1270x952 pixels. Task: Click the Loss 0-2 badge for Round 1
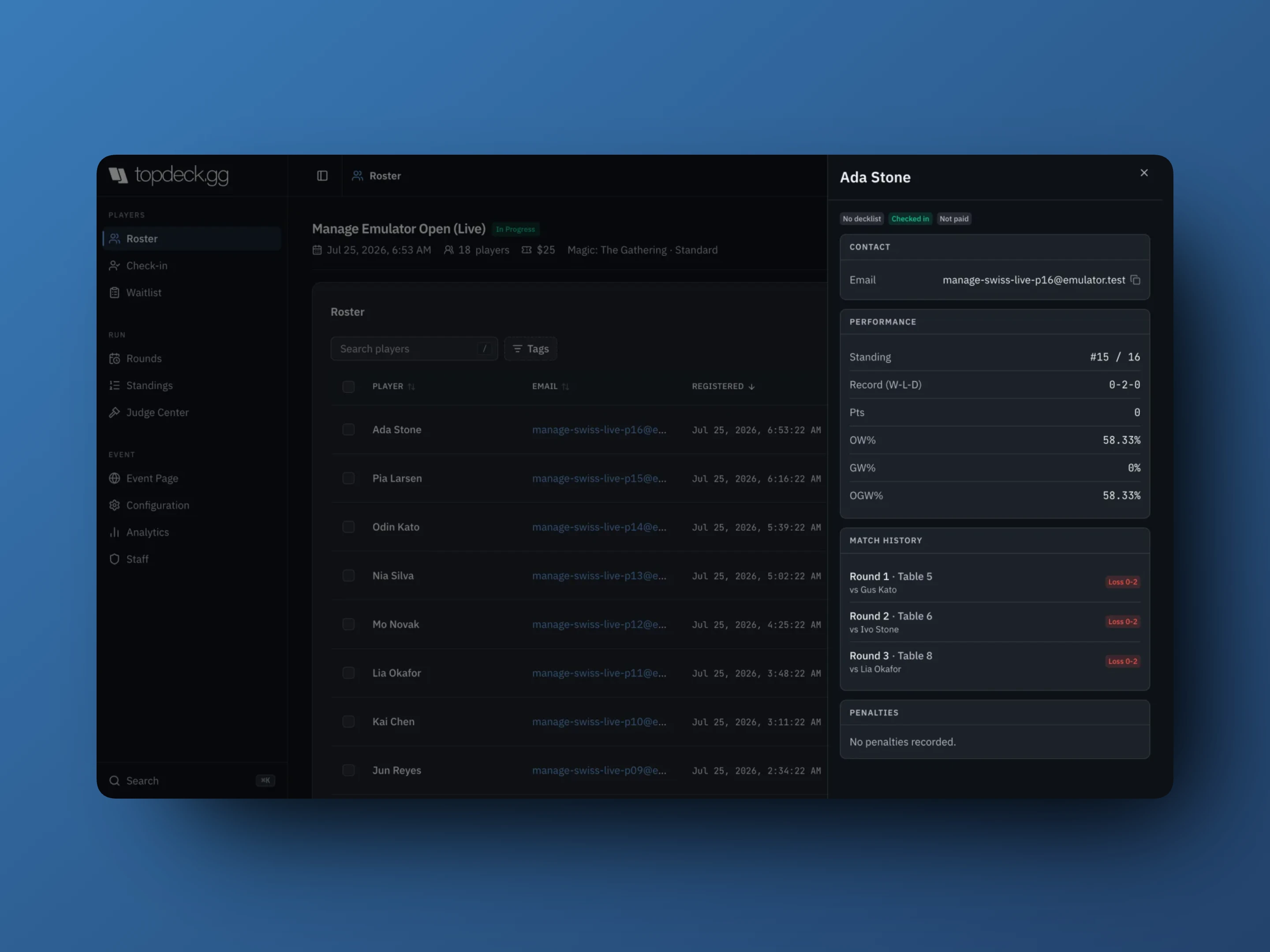tap(1122, 583)
